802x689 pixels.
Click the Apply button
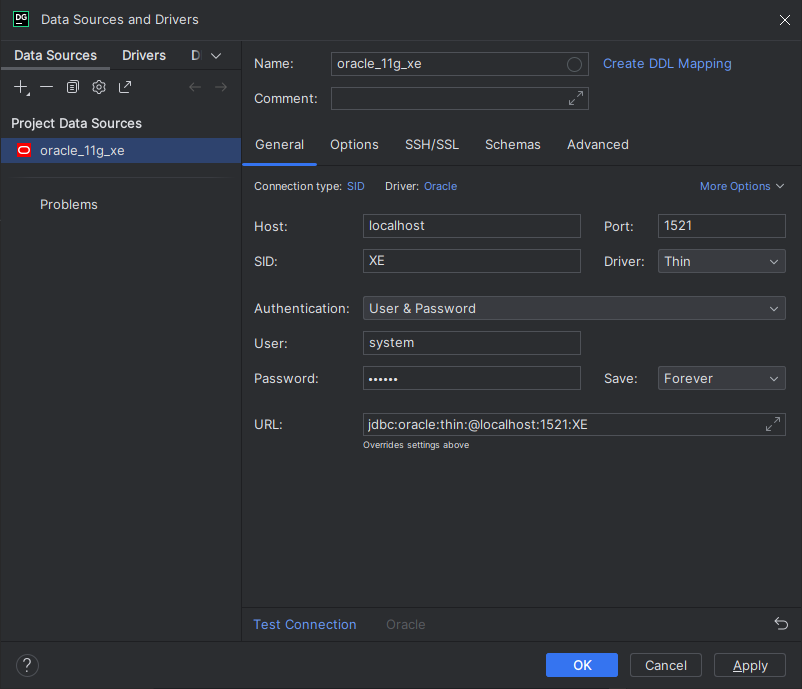coord(749,665)
